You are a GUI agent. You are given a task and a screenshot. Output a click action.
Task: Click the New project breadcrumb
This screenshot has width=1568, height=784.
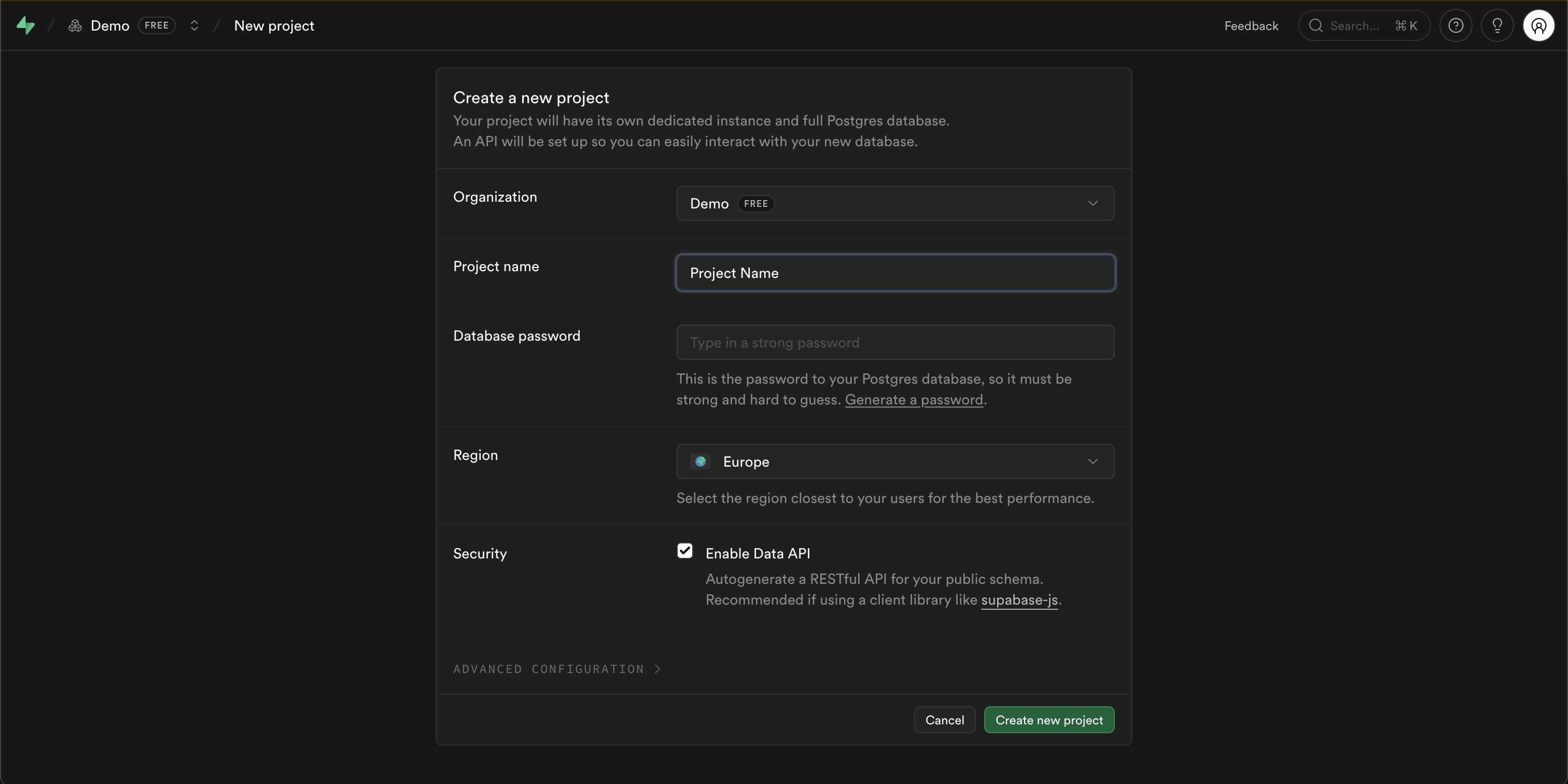(274, 25)
